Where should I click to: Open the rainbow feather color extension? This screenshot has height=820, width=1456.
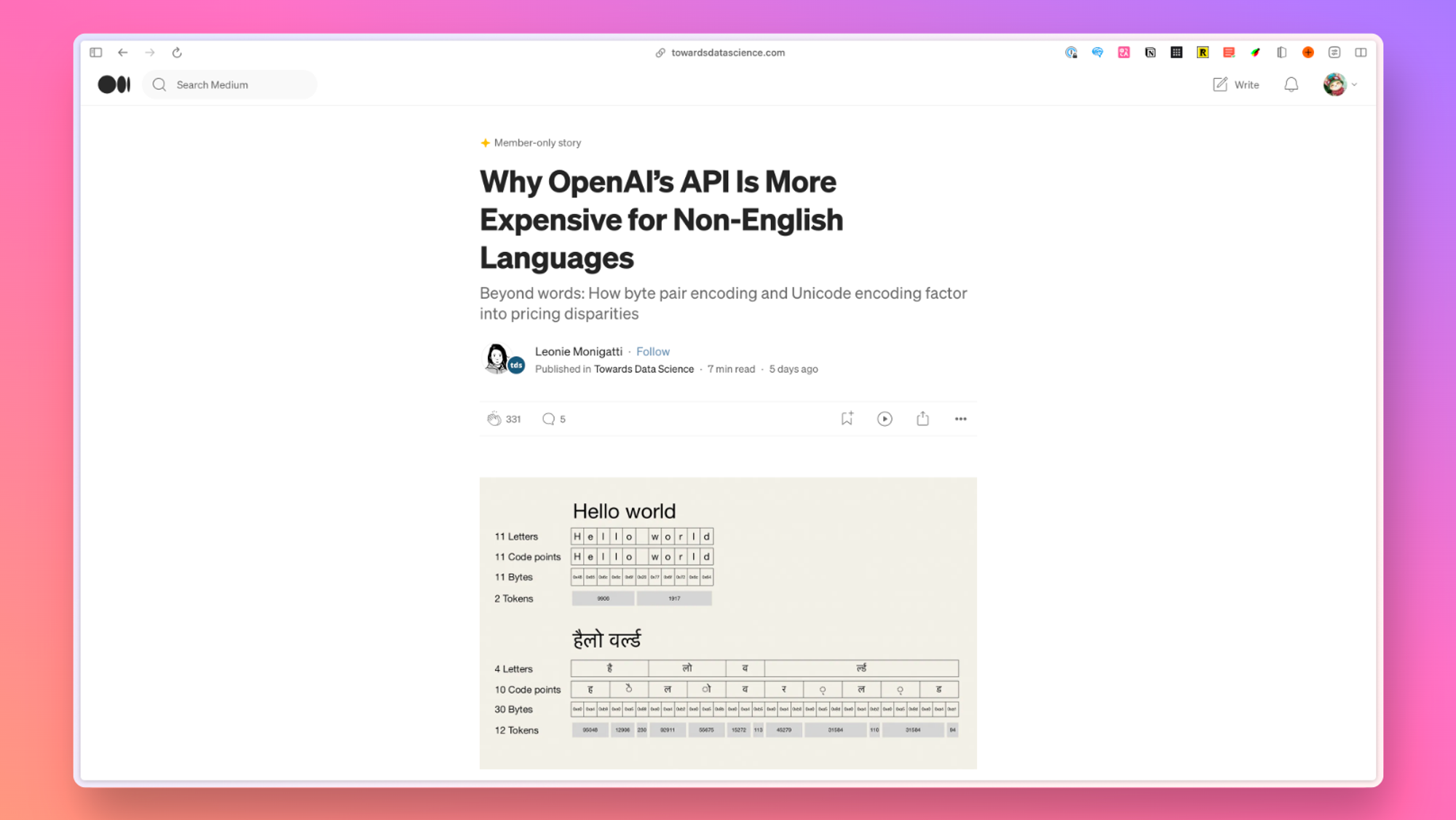(x=1255, y=52)
